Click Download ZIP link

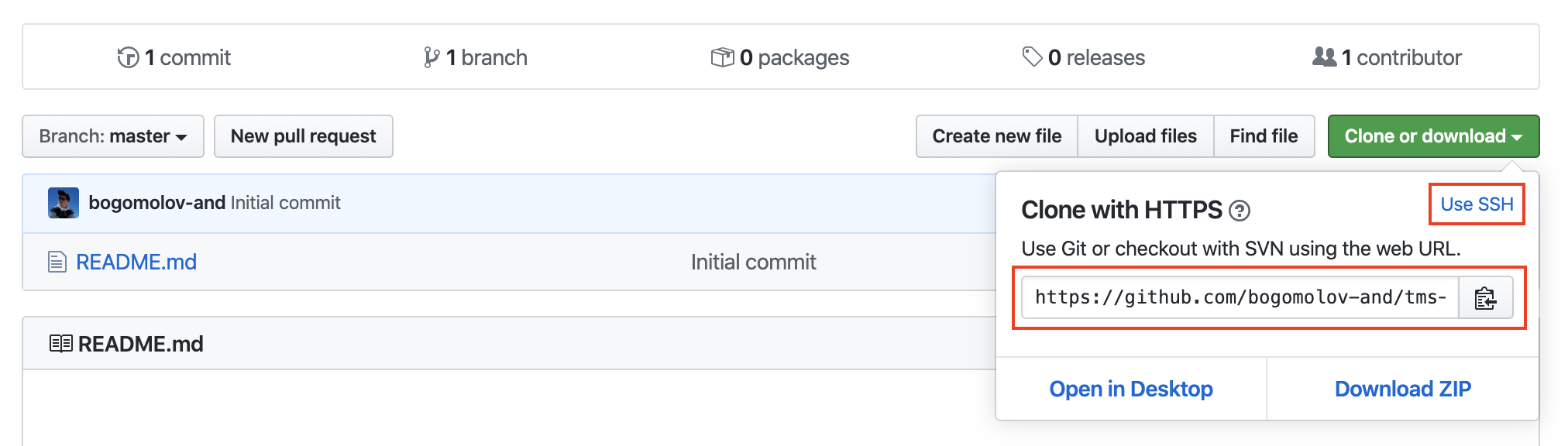[1402, 389]
